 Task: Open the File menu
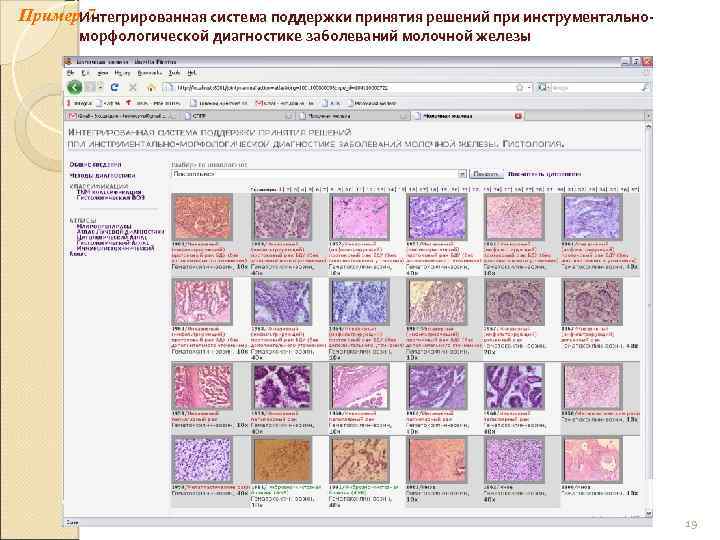click(x=70, y=73)
